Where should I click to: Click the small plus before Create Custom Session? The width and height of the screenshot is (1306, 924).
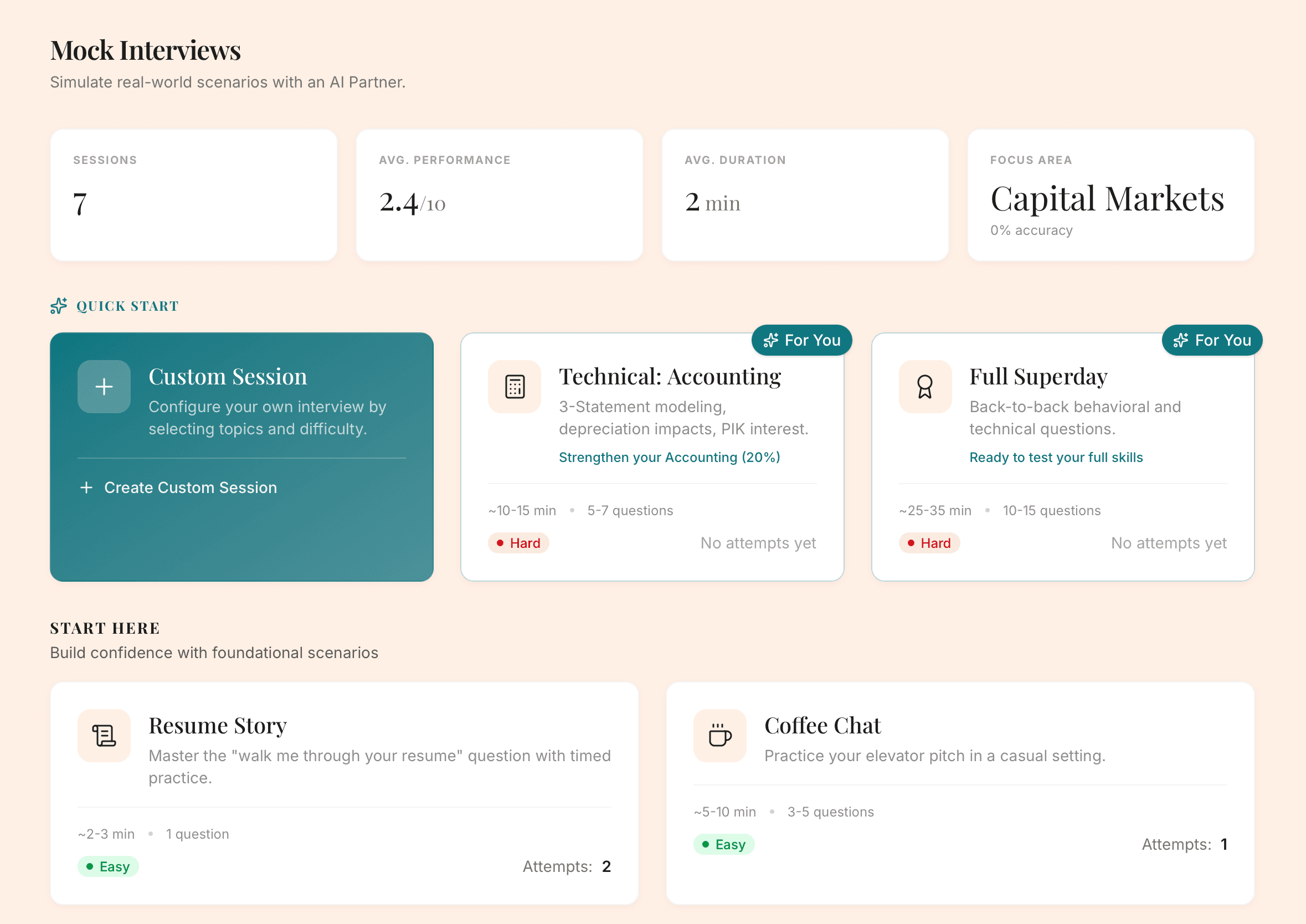coord(86,487)
